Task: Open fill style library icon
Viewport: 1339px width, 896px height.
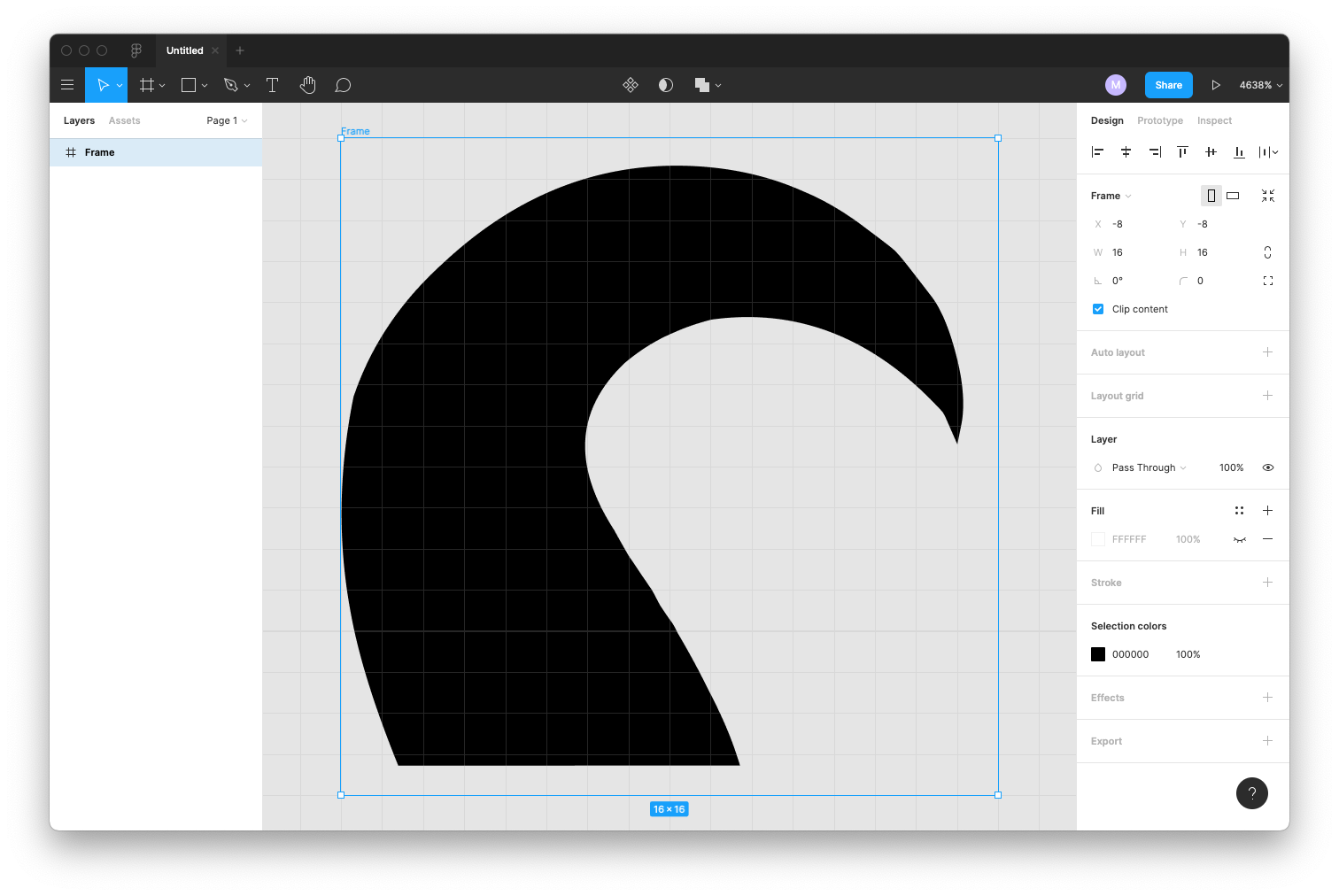Action: (x=1239, y=510)
